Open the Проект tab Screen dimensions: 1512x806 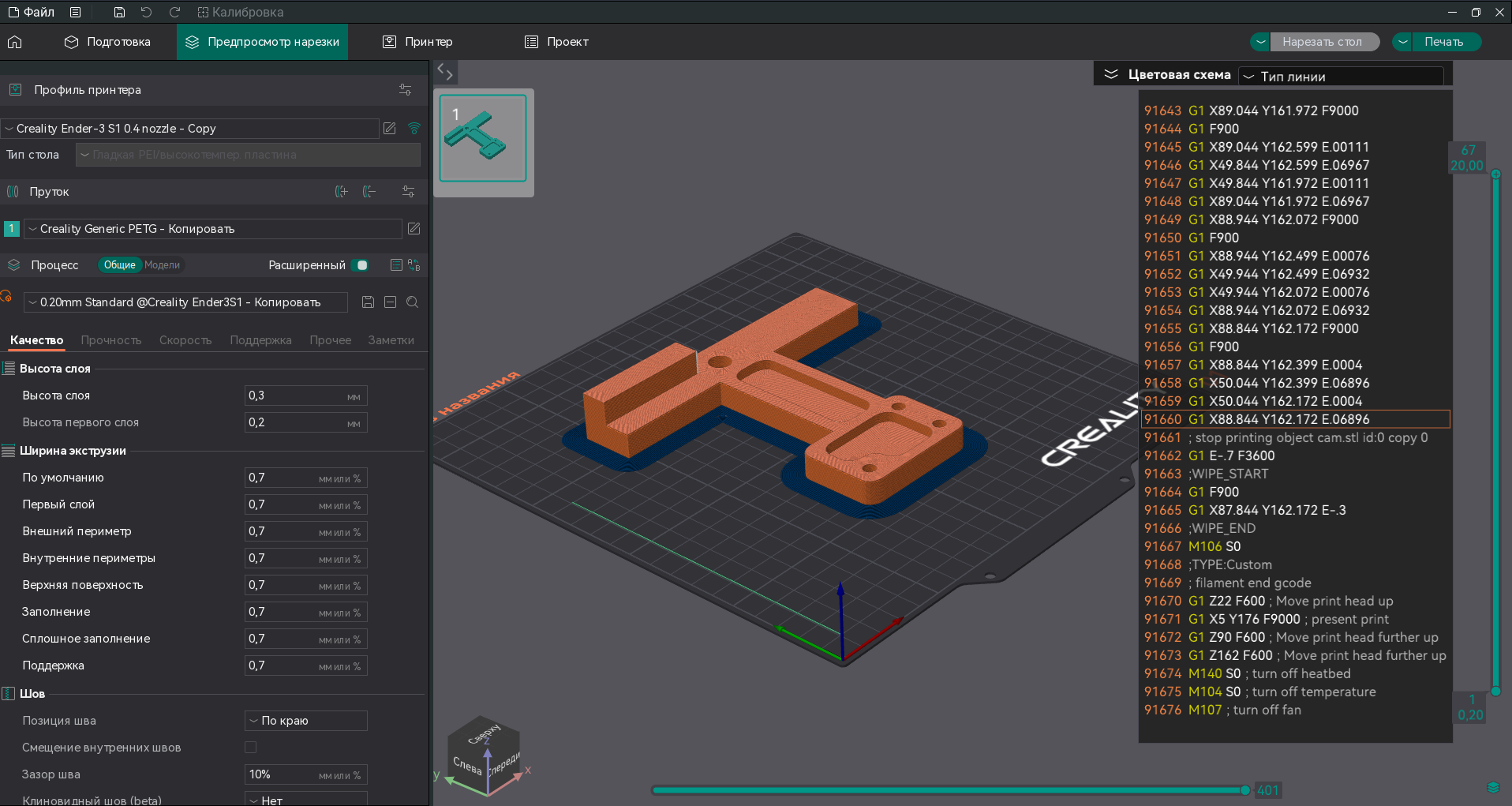[x=557, y=42]
